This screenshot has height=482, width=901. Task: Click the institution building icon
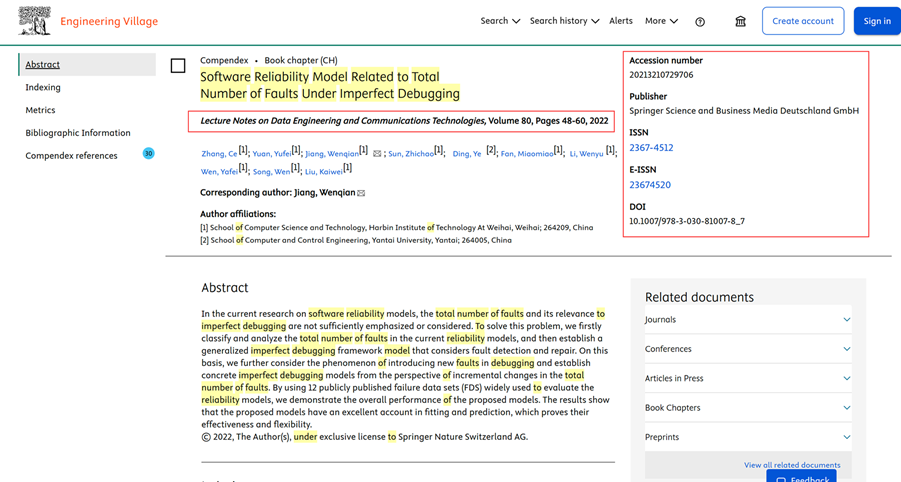tap(740, 21)
